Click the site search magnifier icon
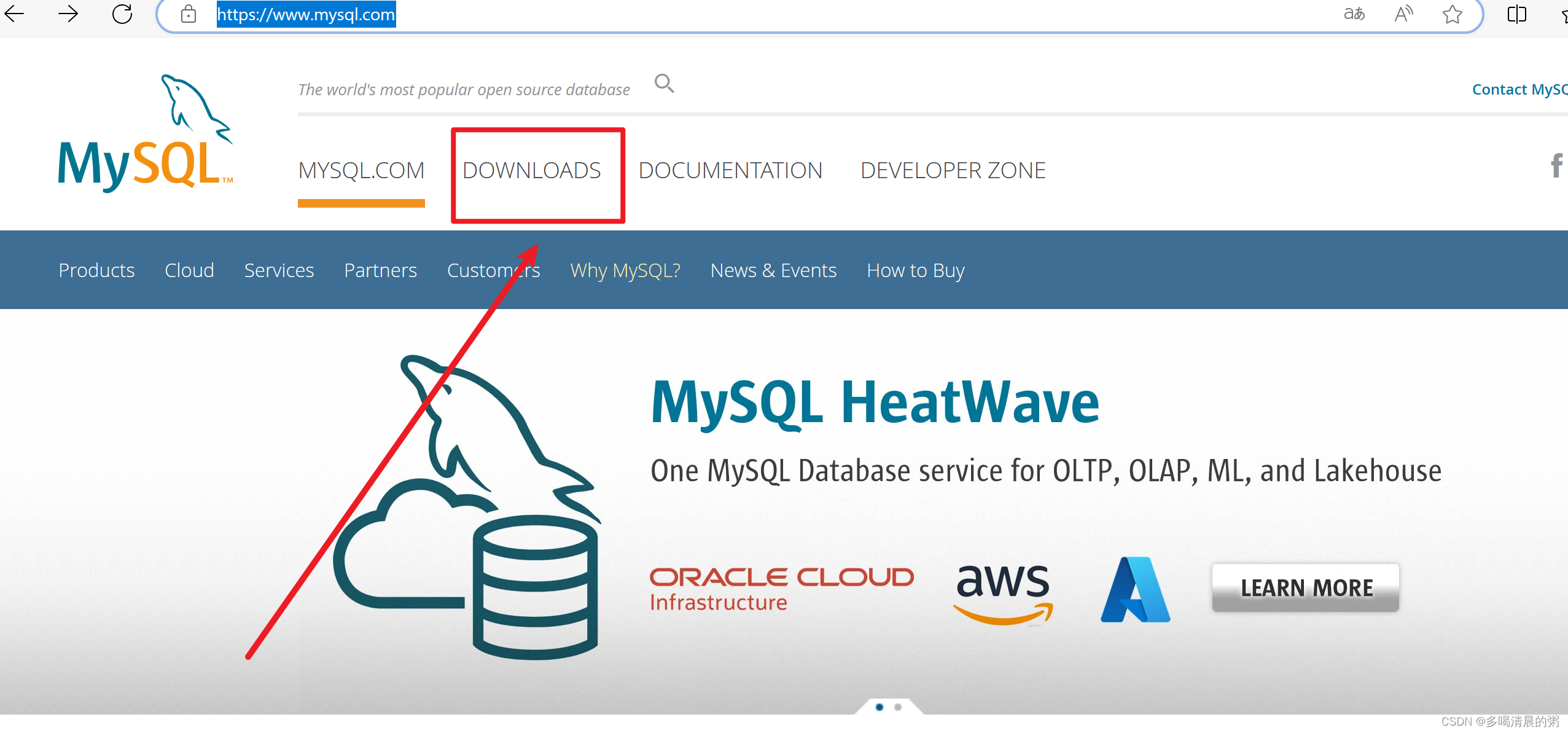Viewport: 1568px width, 733px height. point(664,83)
